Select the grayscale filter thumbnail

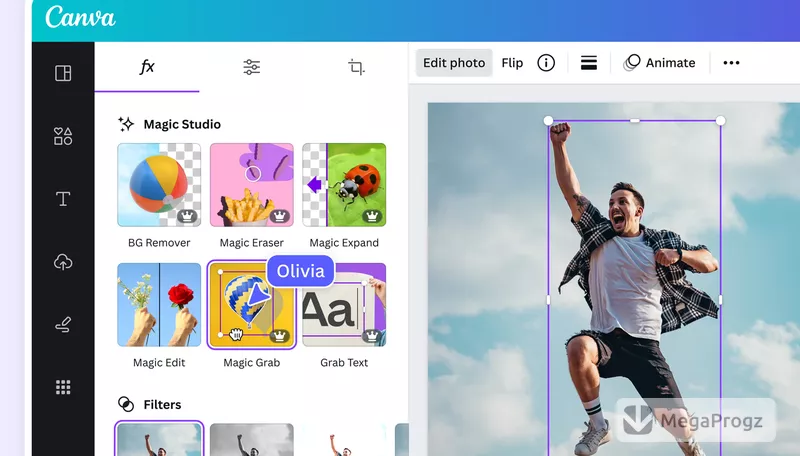252,439
